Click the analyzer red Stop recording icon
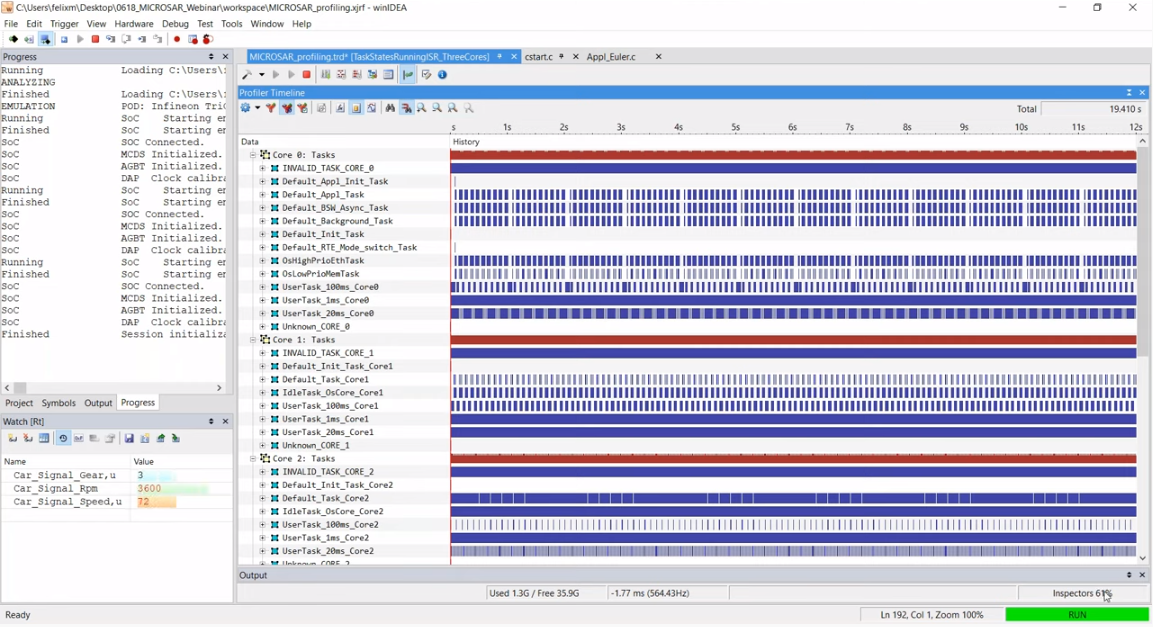Image resolution: width=1153 pixels, height=627 pixels. pos(307,75)
